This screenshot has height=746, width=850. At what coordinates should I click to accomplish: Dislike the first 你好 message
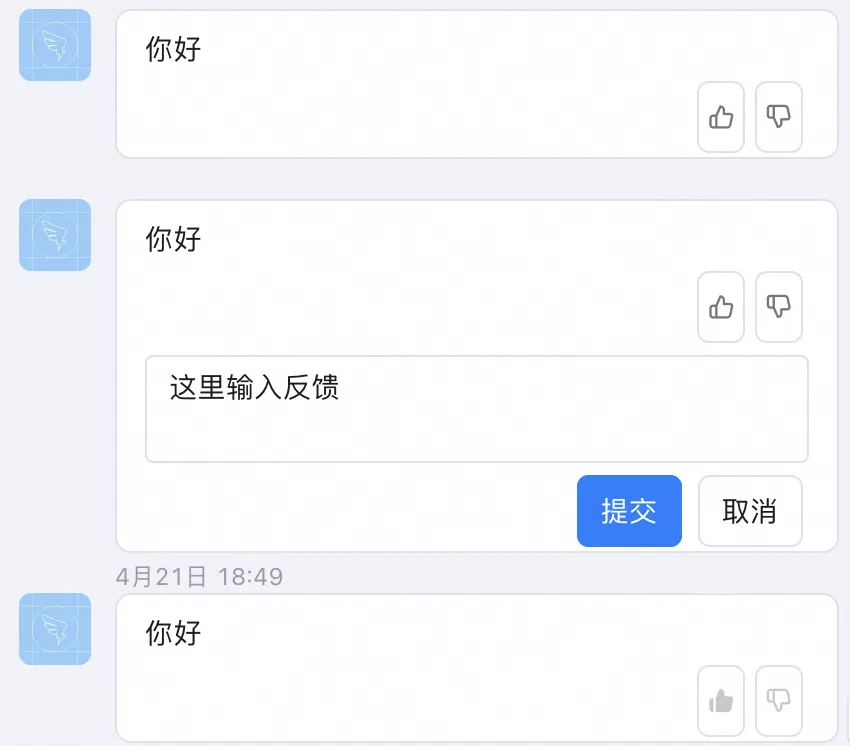[778, 117]
